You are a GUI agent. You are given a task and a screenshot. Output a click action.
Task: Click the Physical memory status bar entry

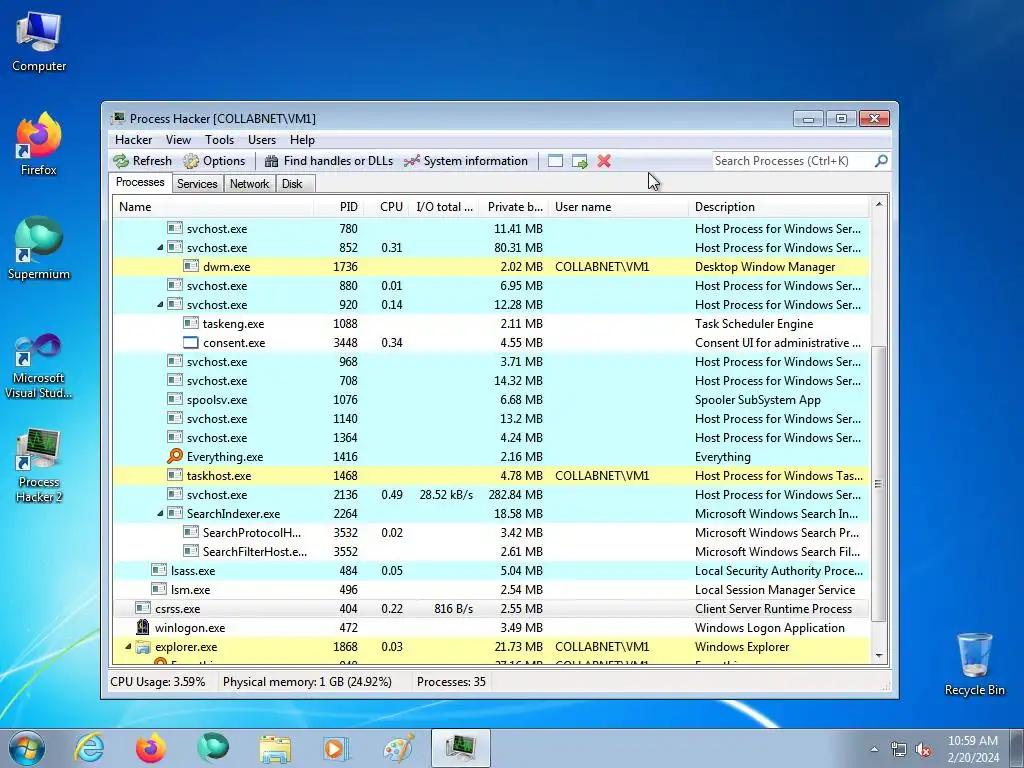click(x=307, y=682)
